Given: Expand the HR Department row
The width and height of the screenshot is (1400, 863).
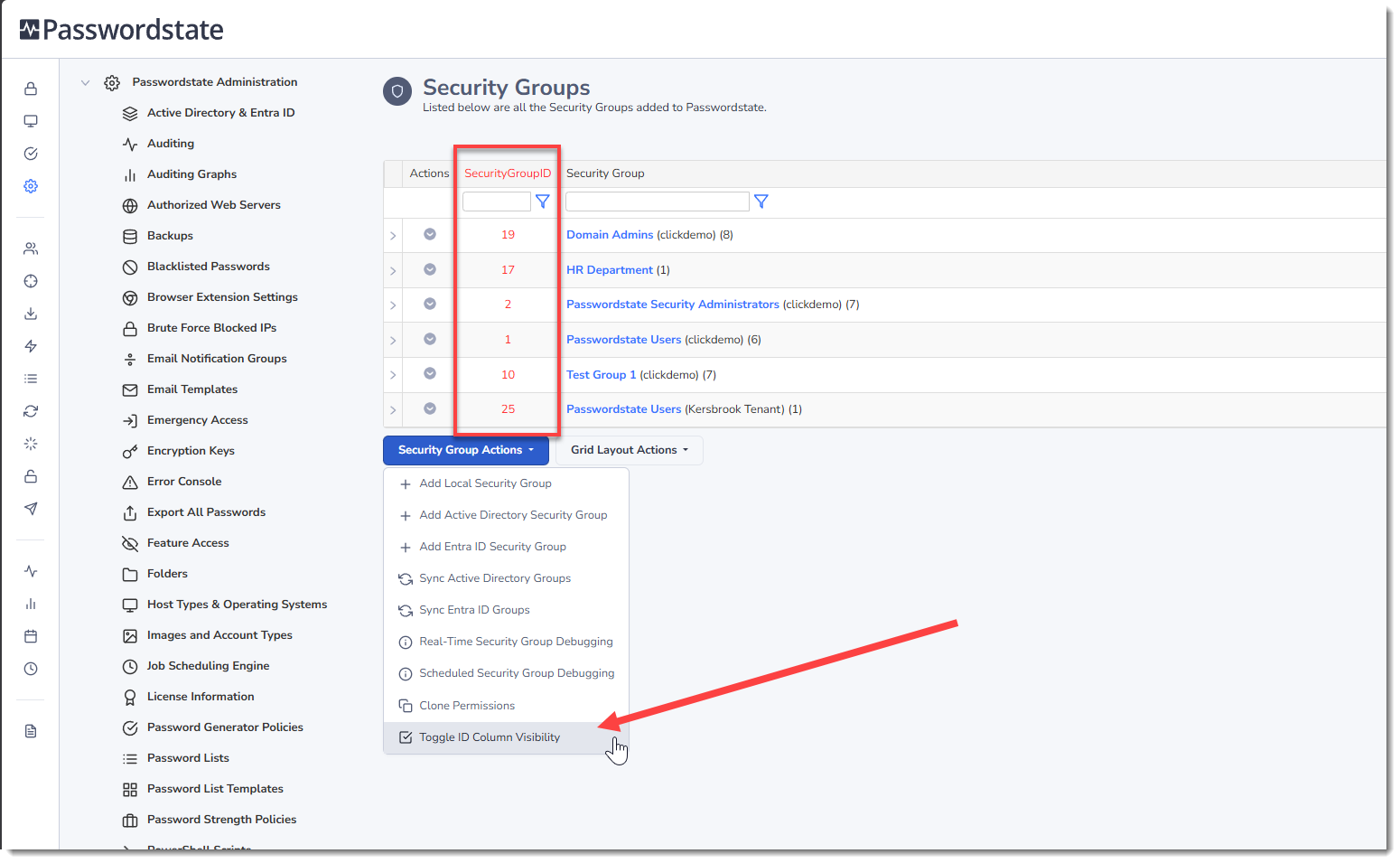Looking at the screenshot, I should [393, 271].
